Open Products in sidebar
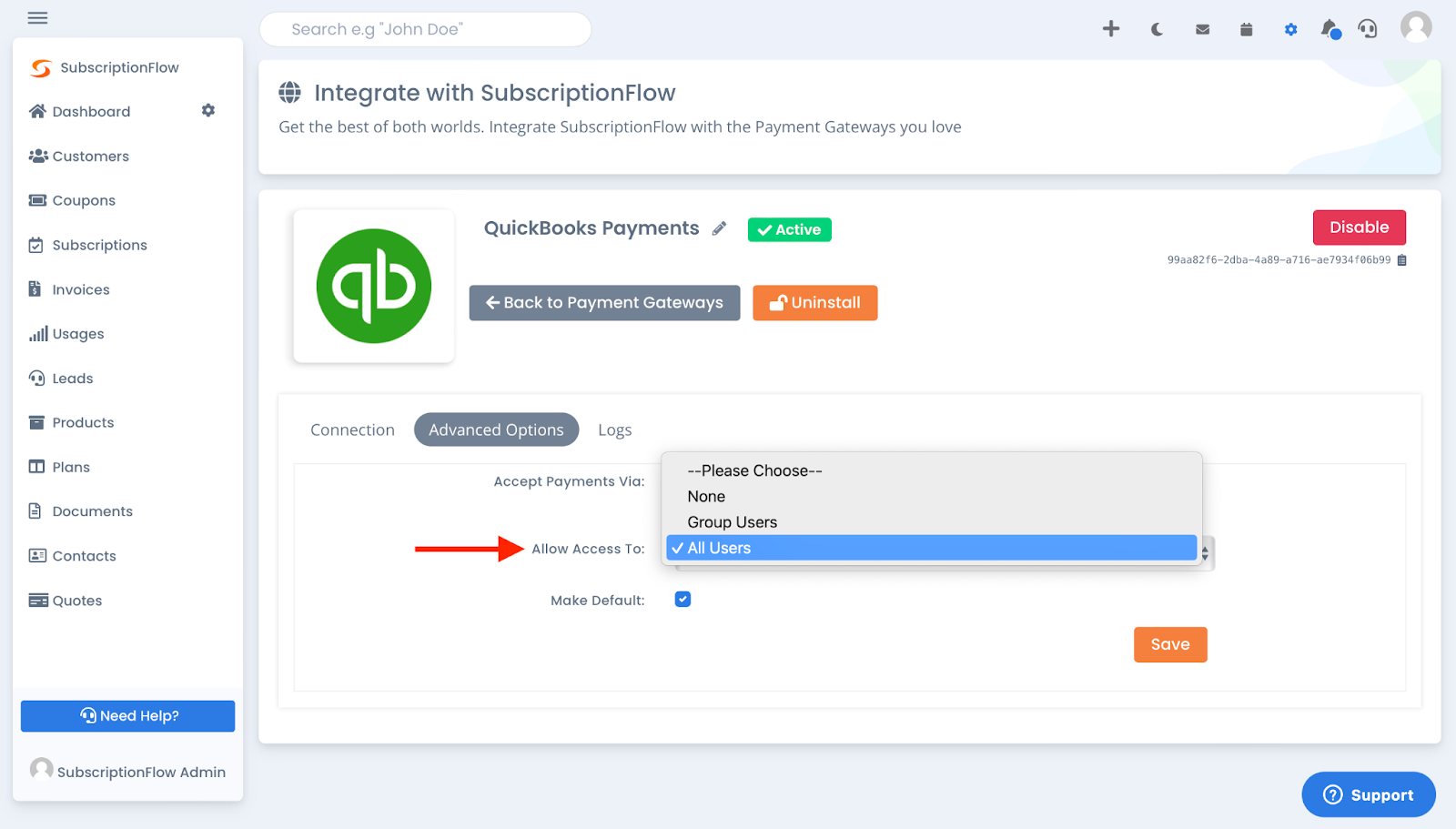 coord(71,422)
